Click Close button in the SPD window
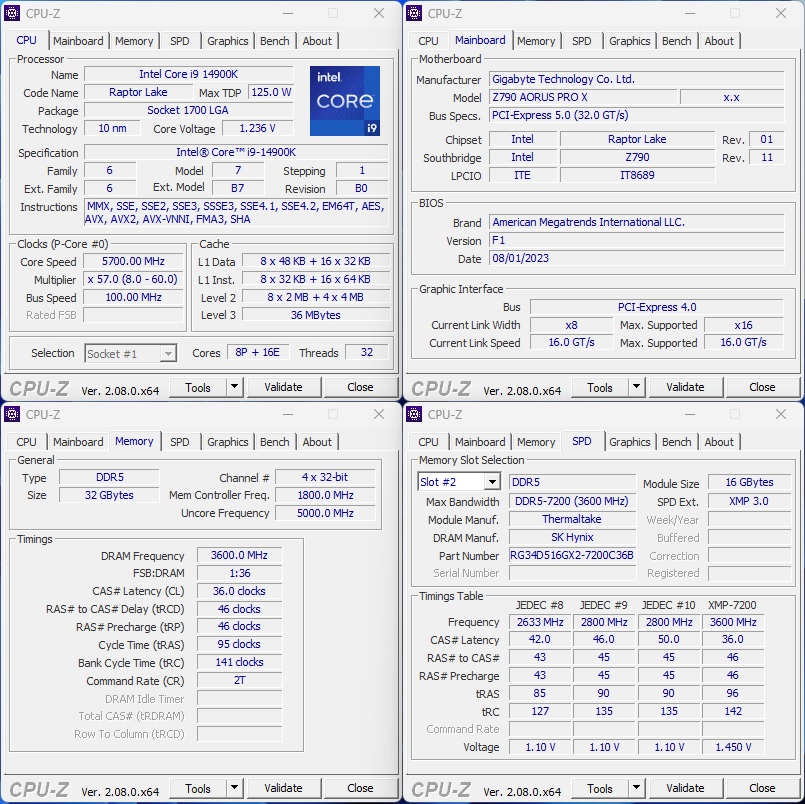 [x=762, y=788]
